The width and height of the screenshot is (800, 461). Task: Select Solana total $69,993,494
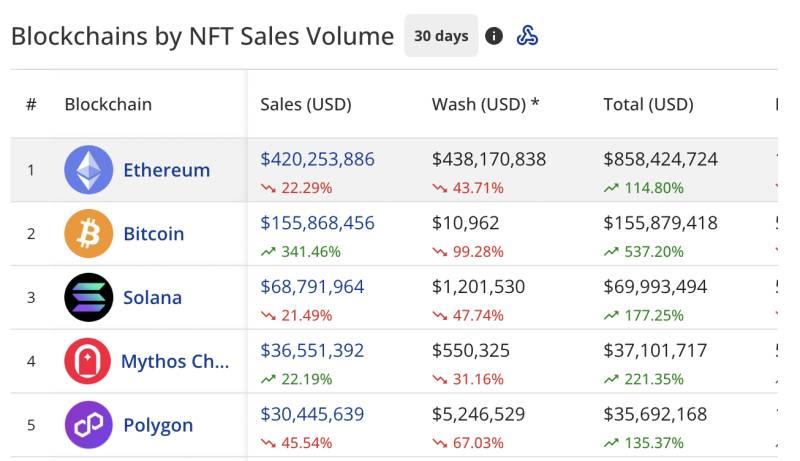[656, 287]
